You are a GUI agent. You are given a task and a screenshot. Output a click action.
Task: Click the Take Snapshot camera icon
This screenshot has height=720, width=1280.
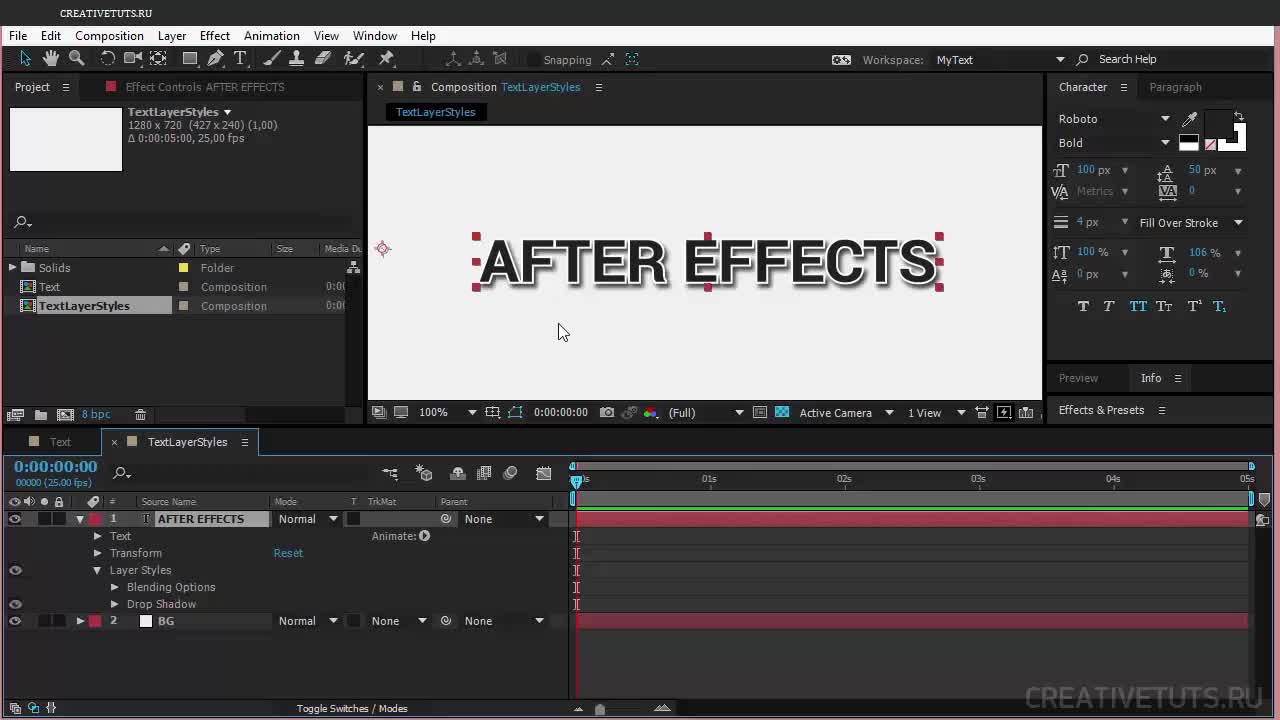click(x=607, y=412)
